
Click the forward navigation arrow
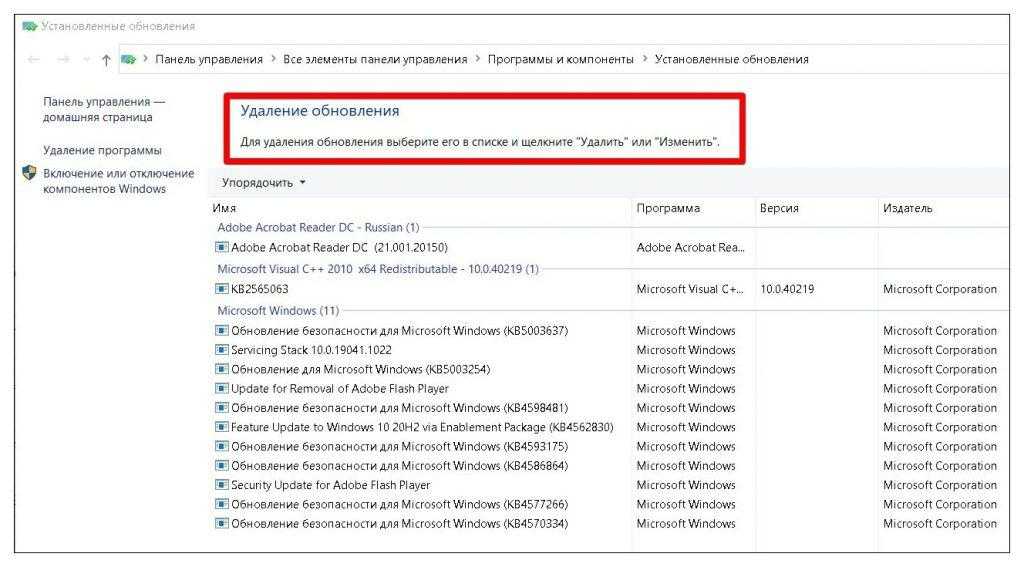point(61,60)
